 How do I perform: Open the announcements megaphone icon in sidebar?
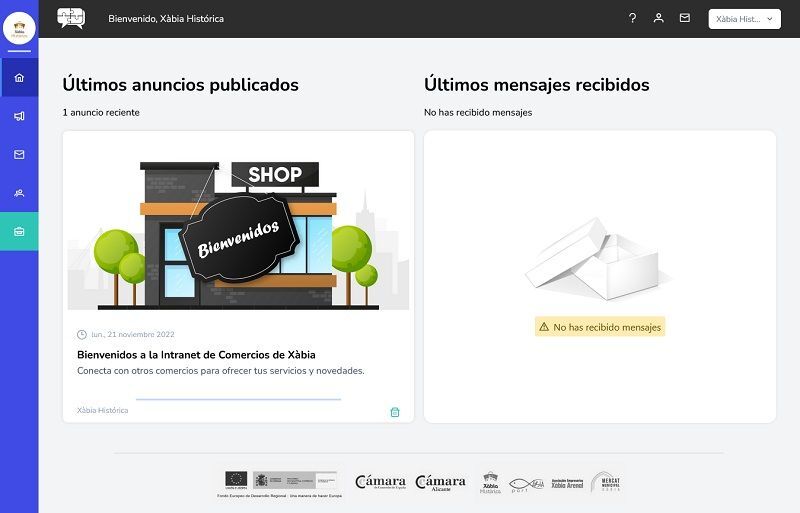point(19,116)
